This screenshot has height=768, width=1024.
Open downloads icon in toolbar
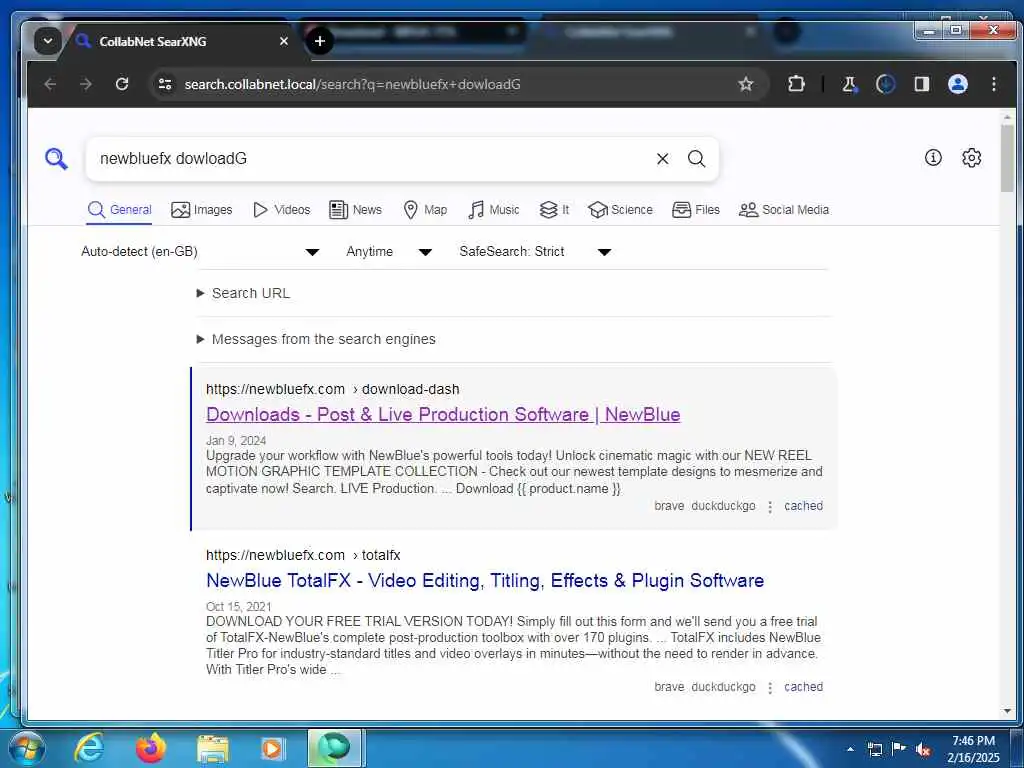[885, 84]
